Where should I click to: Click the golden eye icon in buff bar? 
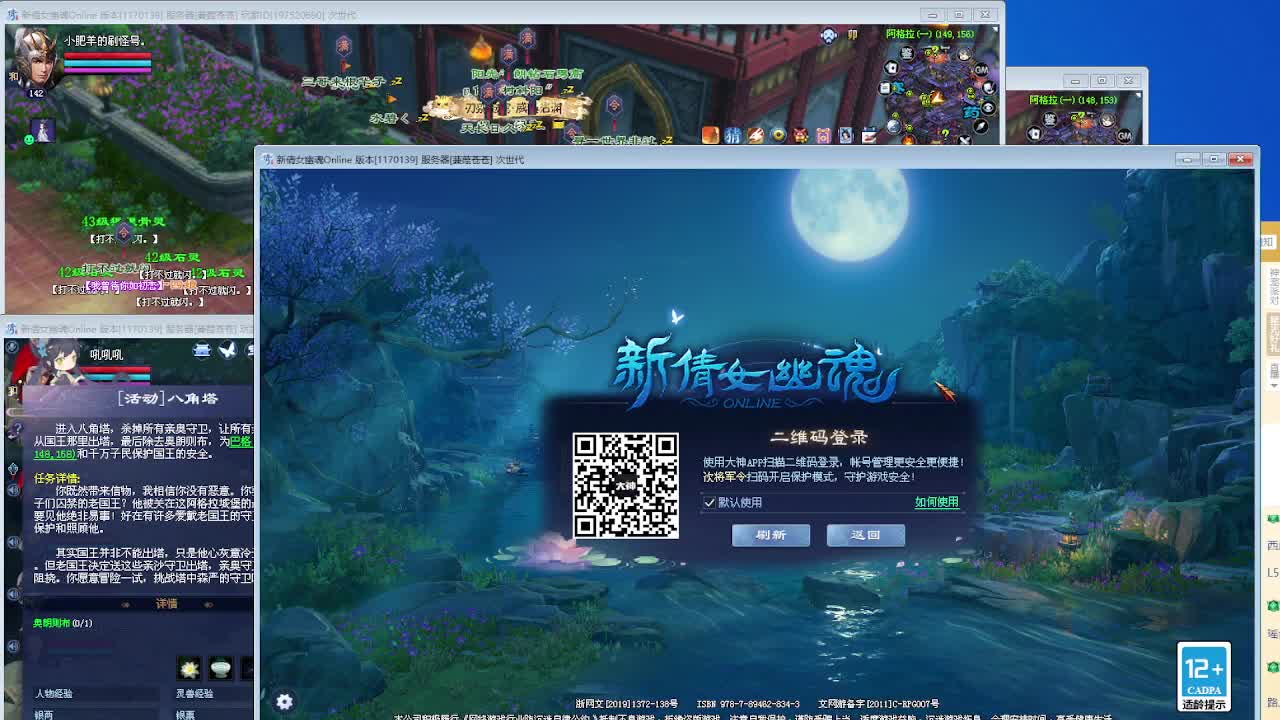click(778, 135)
